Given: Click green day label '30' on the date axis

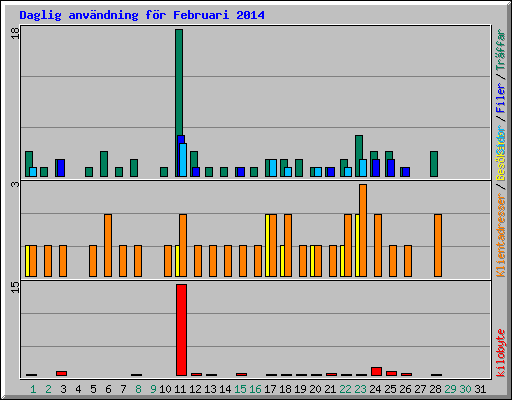Looking at the screenshot, I should 465,389.
